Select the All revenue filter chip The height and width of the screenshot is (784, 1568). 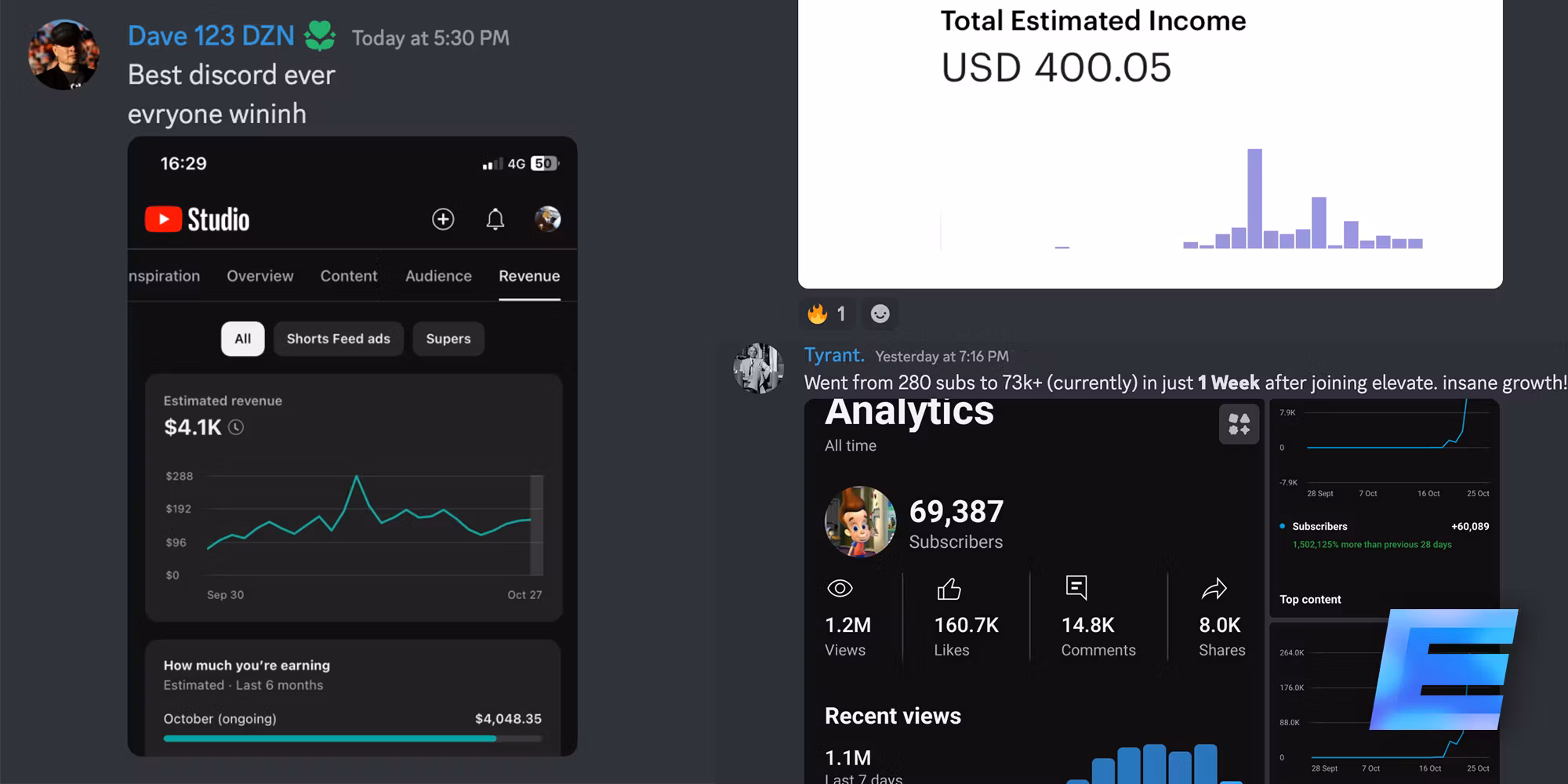point(242,339)
